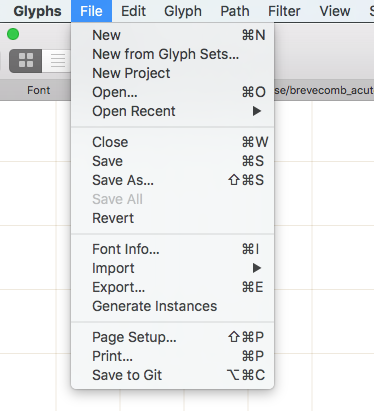This screenshot has width=374, height=411.
Task: Open the Glyphs application menu
Action: pyautogui.click(x=37, y=11)
